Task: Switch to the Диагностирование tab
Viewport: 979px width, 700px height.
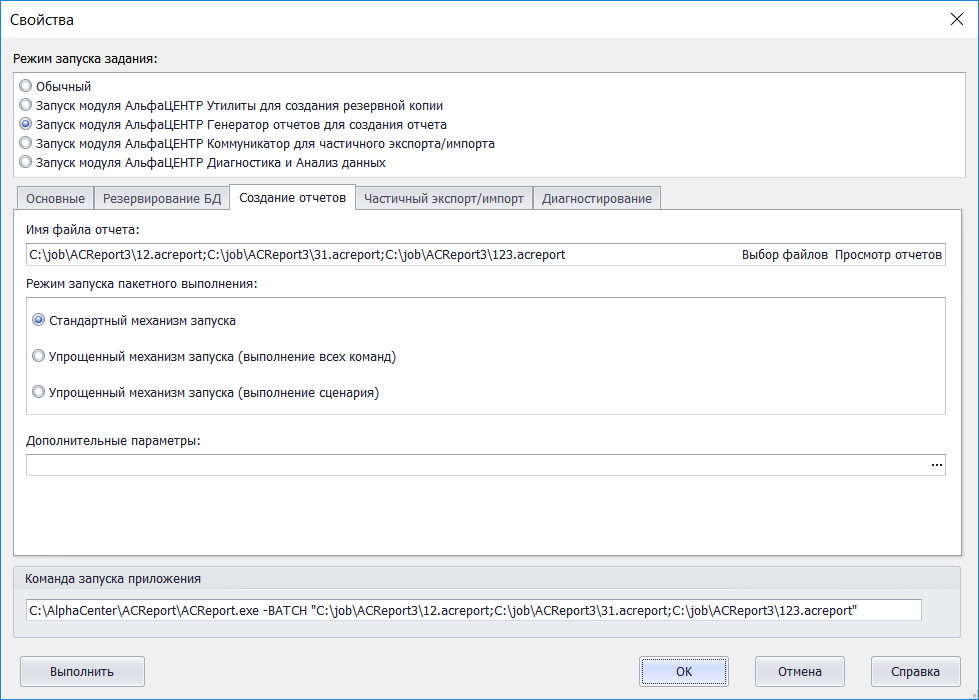Action: tap(596, 198)
